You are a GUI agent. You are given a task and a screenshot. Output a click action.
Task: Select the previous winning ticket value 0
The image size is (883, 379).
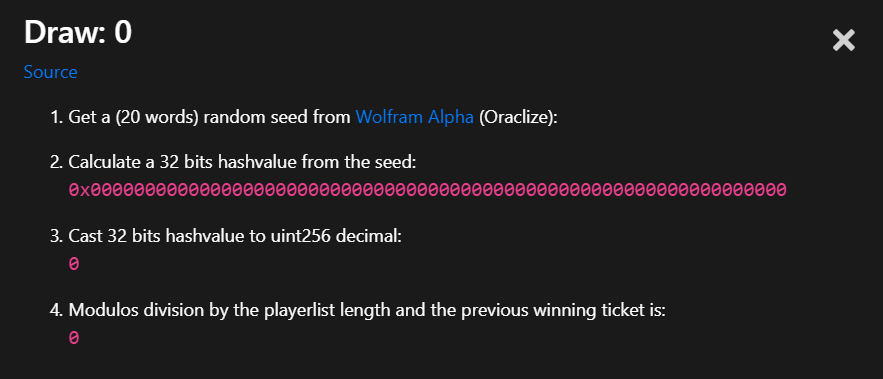[x=74, y=338]
